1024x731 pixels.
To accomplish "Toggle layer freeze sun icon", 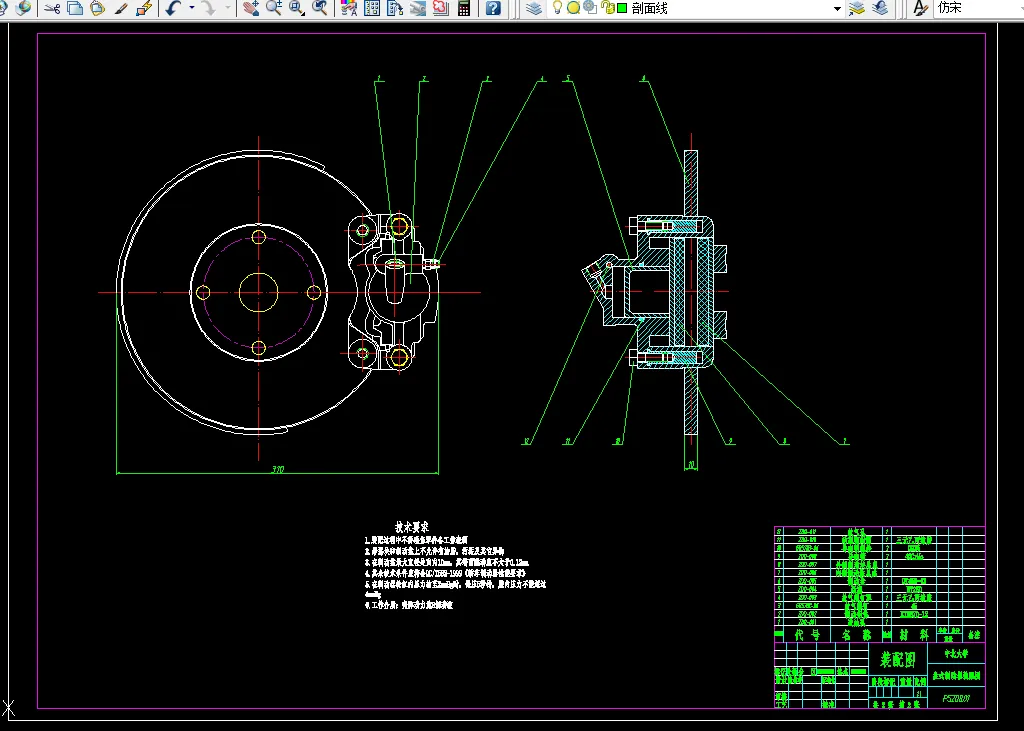I will (574, 8).
